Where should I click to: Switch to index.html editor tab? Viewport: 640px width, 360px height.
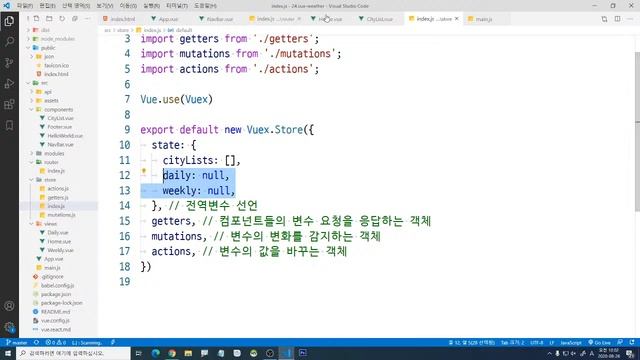tap(122, 19)
